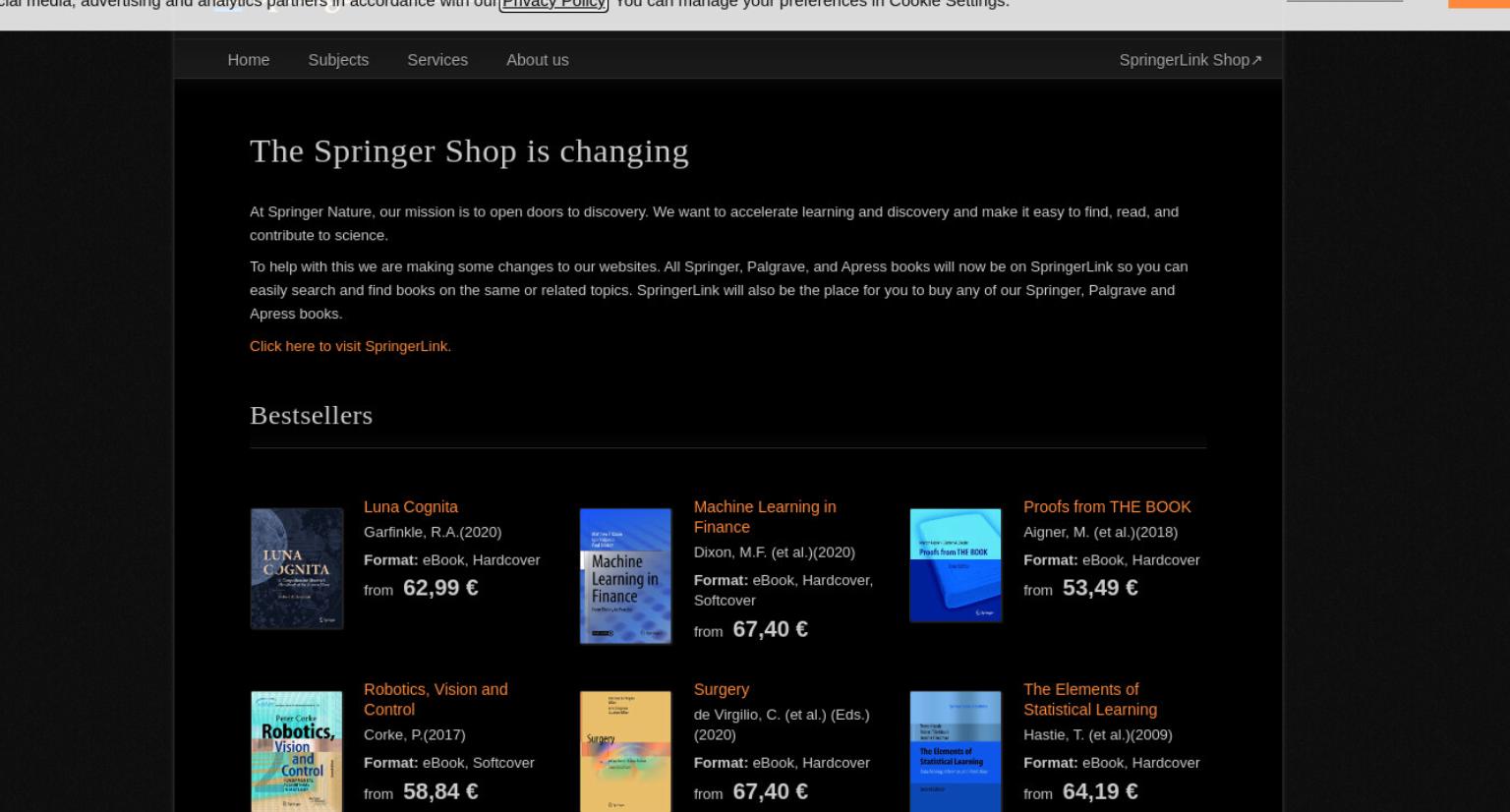Click the Bestsellers heading

tap(311, 415)
